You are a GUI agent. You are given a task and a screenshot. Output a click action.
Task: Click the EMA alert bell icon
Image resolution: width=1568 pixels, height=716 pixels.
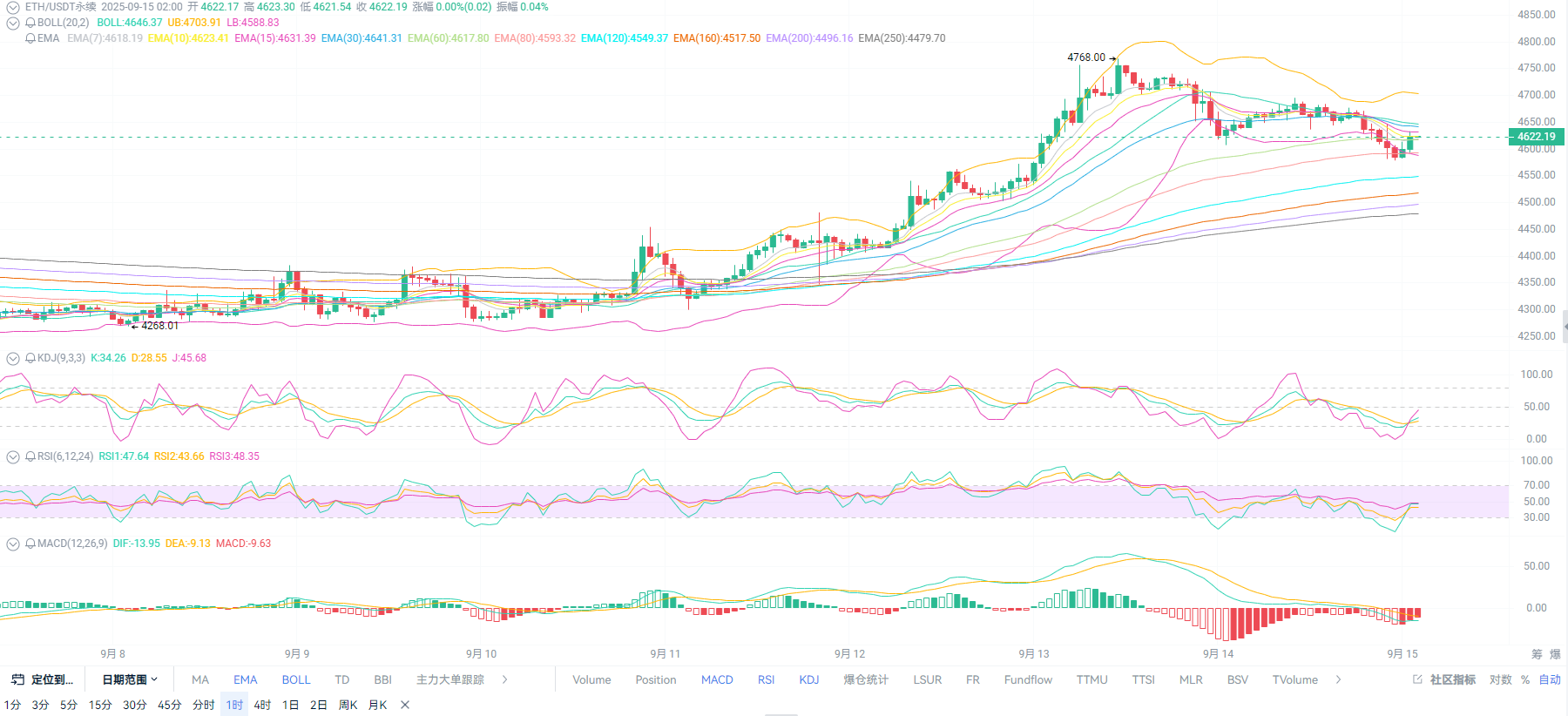coord(30,38)
